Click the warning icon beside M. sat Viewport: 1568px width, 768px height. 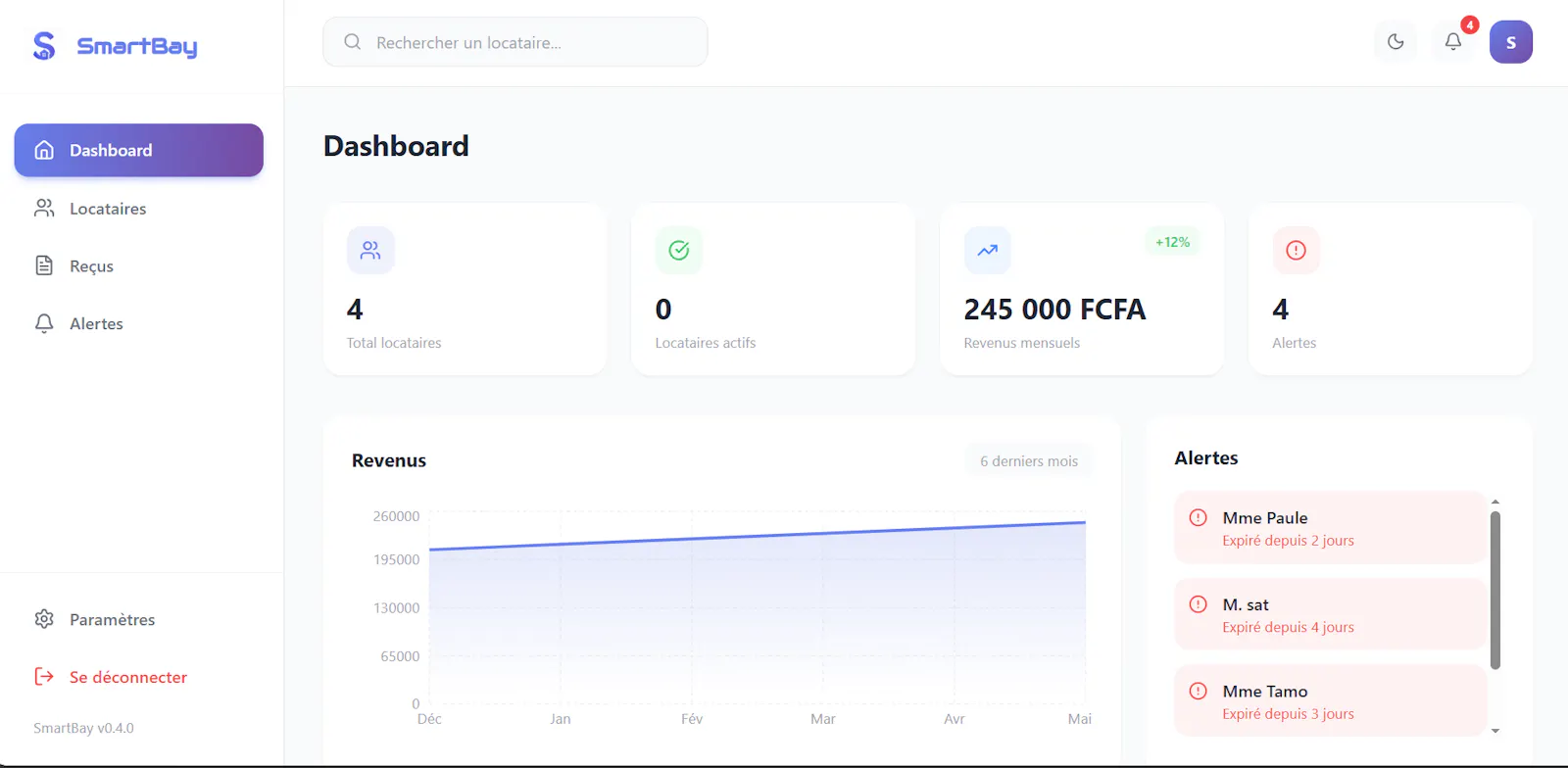click(1198, 604)
